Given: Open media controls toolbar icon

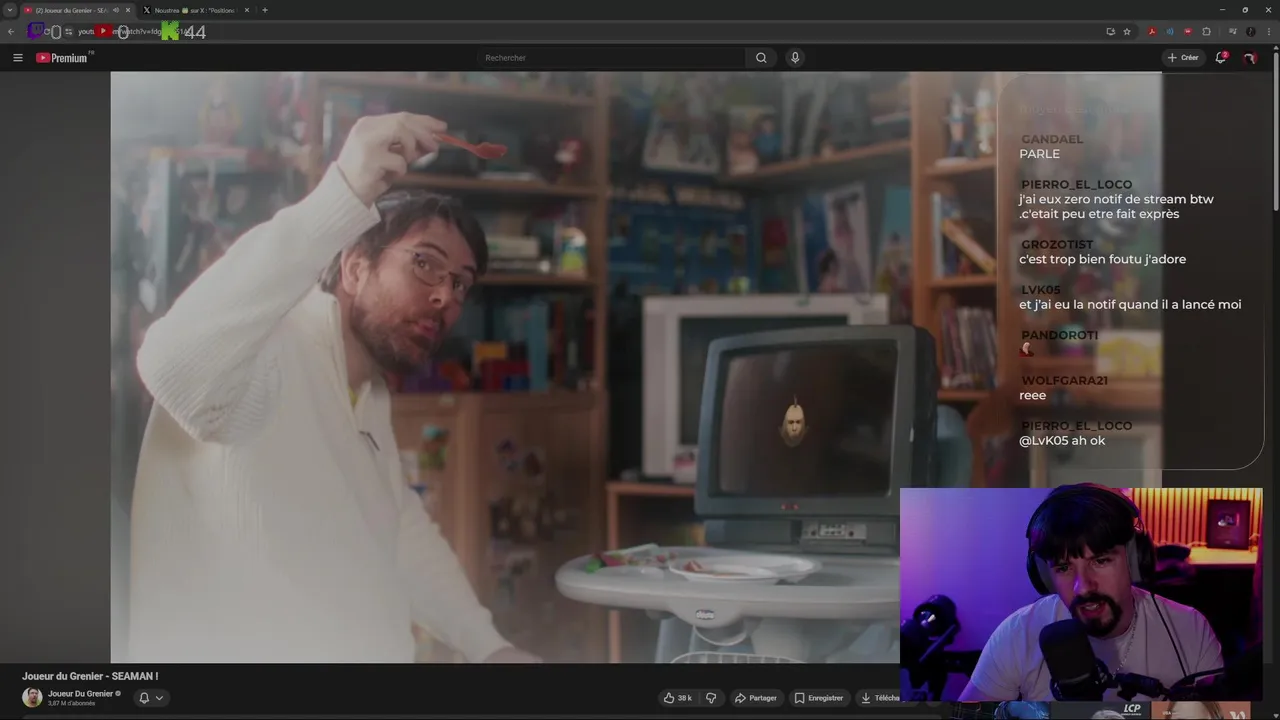Looking at the screenshot, I should pos(1233,31).
